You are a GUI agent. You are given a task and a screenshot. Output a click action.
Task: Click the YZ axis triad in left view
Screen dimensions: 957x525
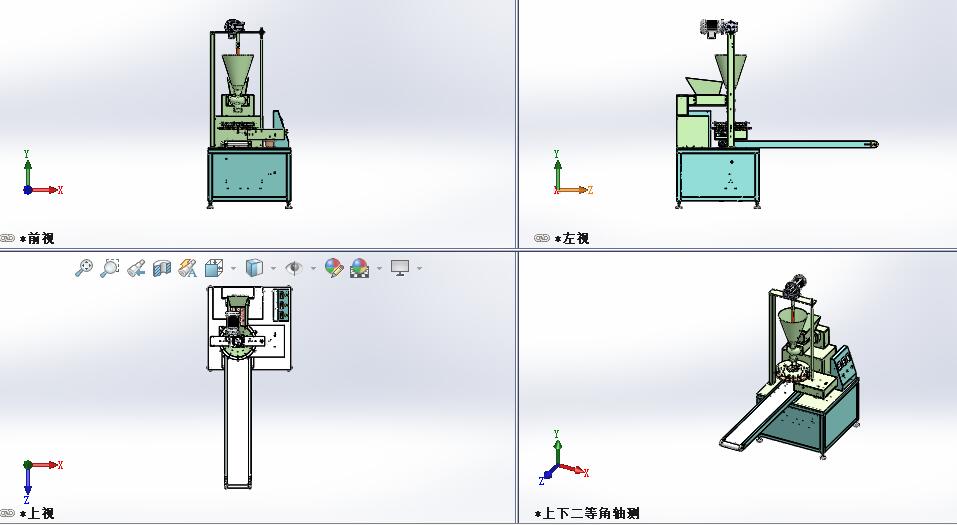572,173
